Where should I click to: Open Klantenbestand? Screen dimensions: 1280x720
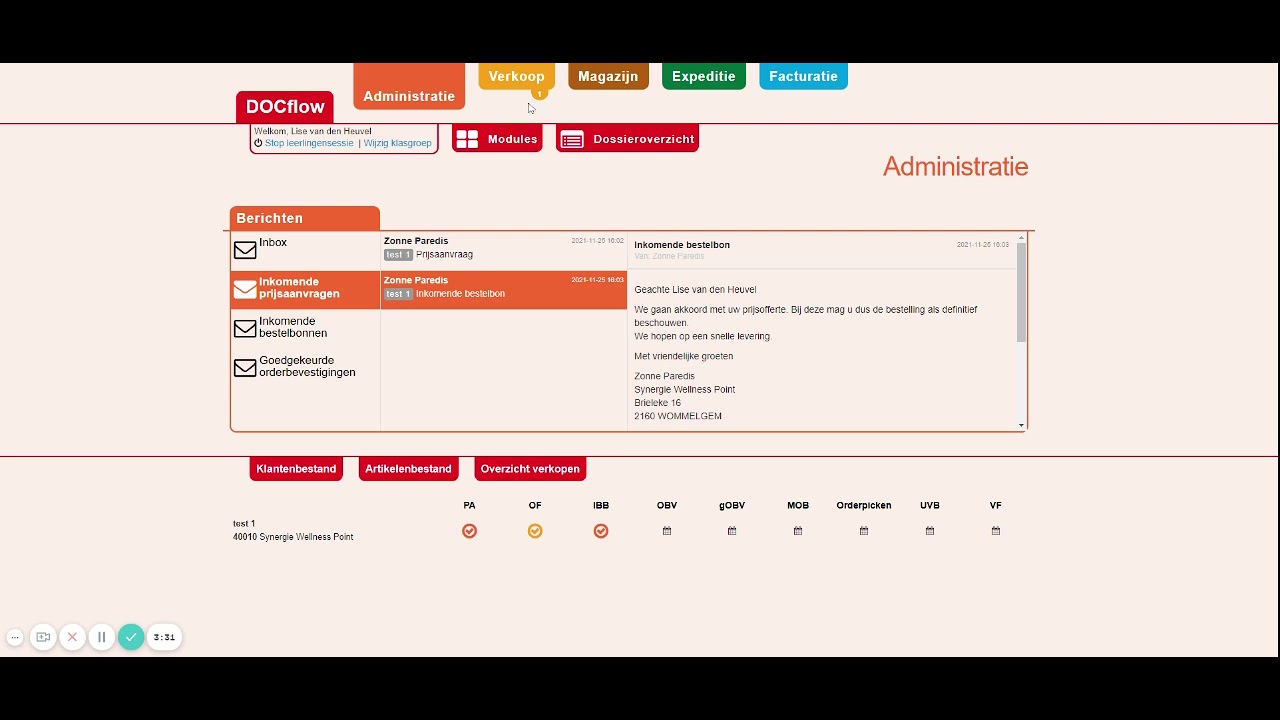pos(296,469)
